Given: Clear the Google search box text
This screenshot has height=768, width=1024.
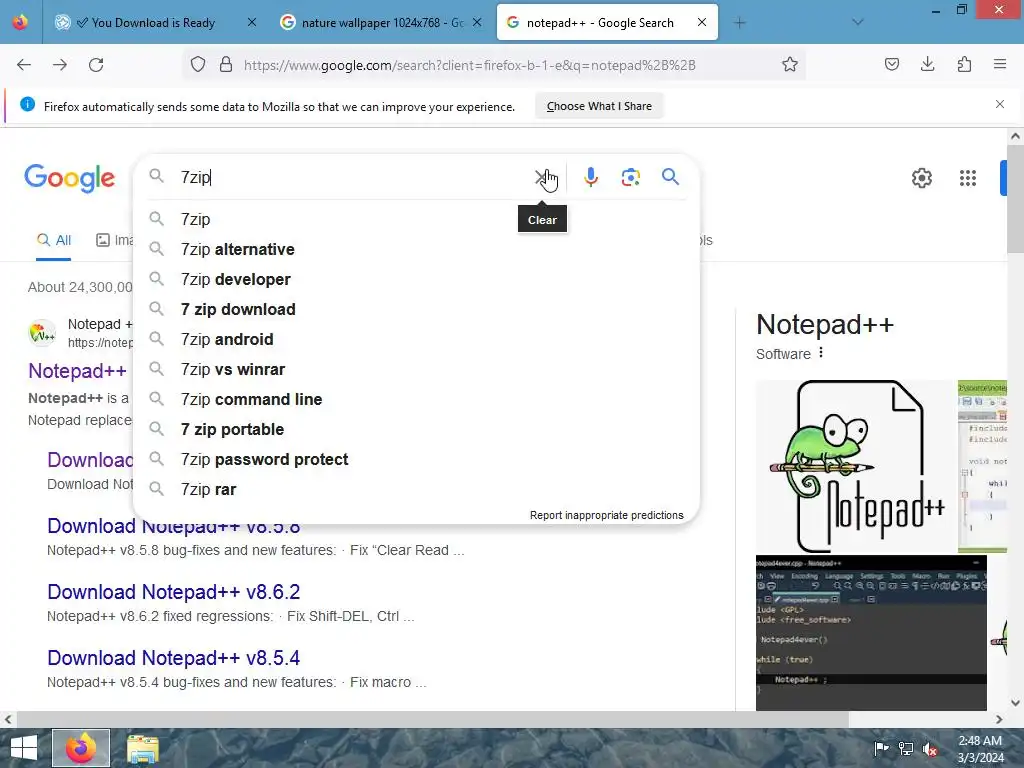Looking at the screenshot, I should tap(541, 177).
